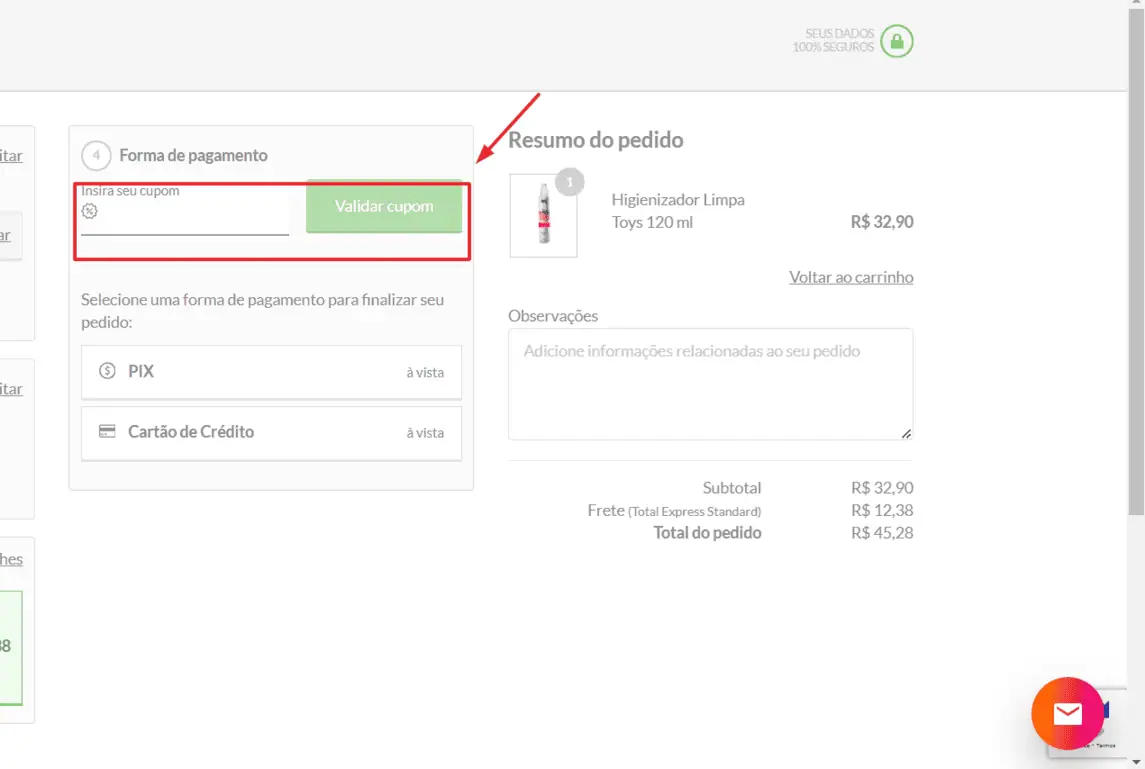Click the Observações textarea resize handle
This screenshot has width=1145, height=769.
(x=906, y=434)
